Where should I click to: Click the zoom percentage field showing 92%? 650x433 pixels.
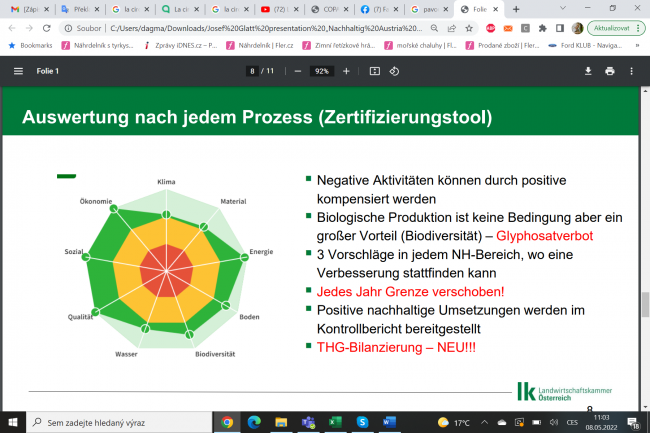[322, 71]
